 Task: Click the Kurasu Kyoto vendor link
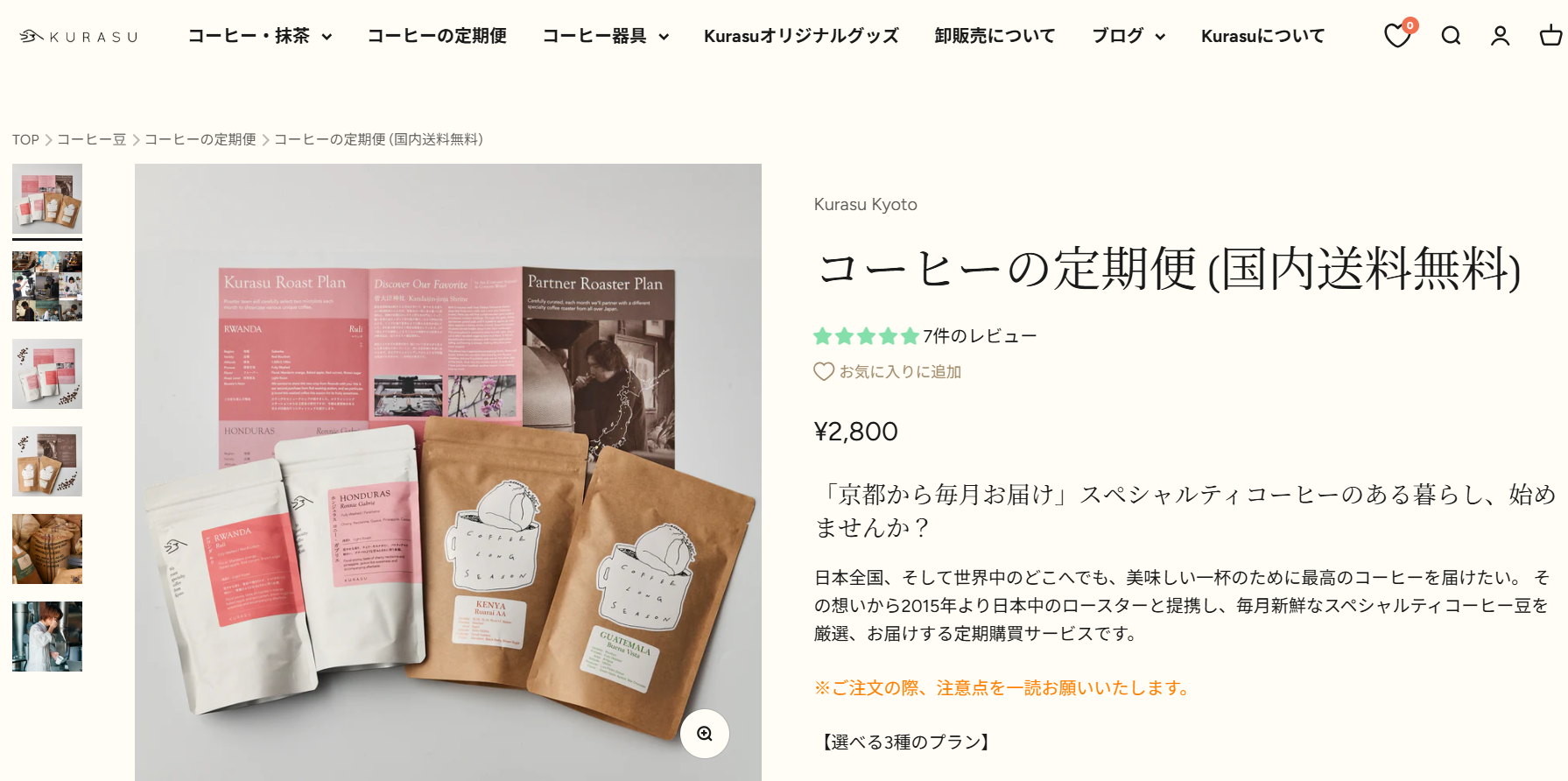coord(866,204)
